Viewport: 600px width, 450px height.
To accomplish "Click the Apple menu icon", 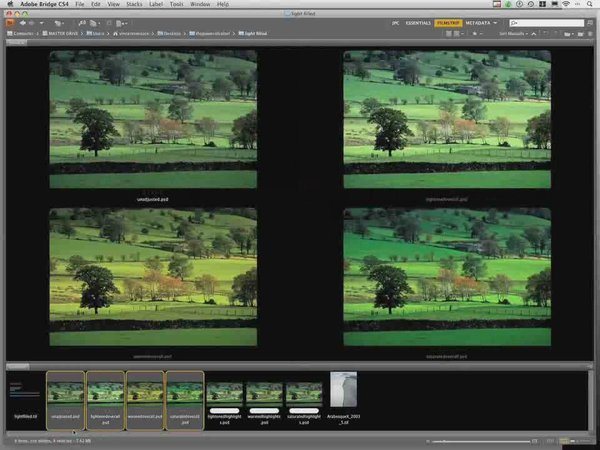I will [7, 5].
